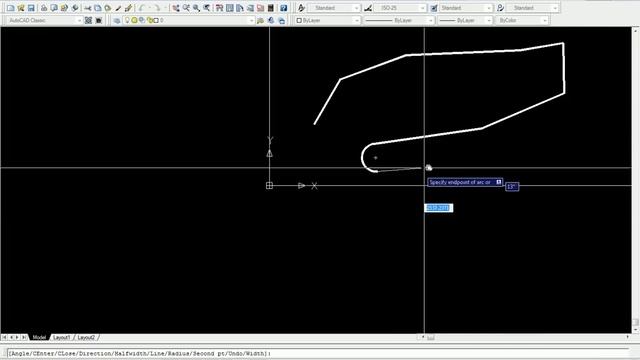Open the table style Standard dropdown

tap(489, 8)
